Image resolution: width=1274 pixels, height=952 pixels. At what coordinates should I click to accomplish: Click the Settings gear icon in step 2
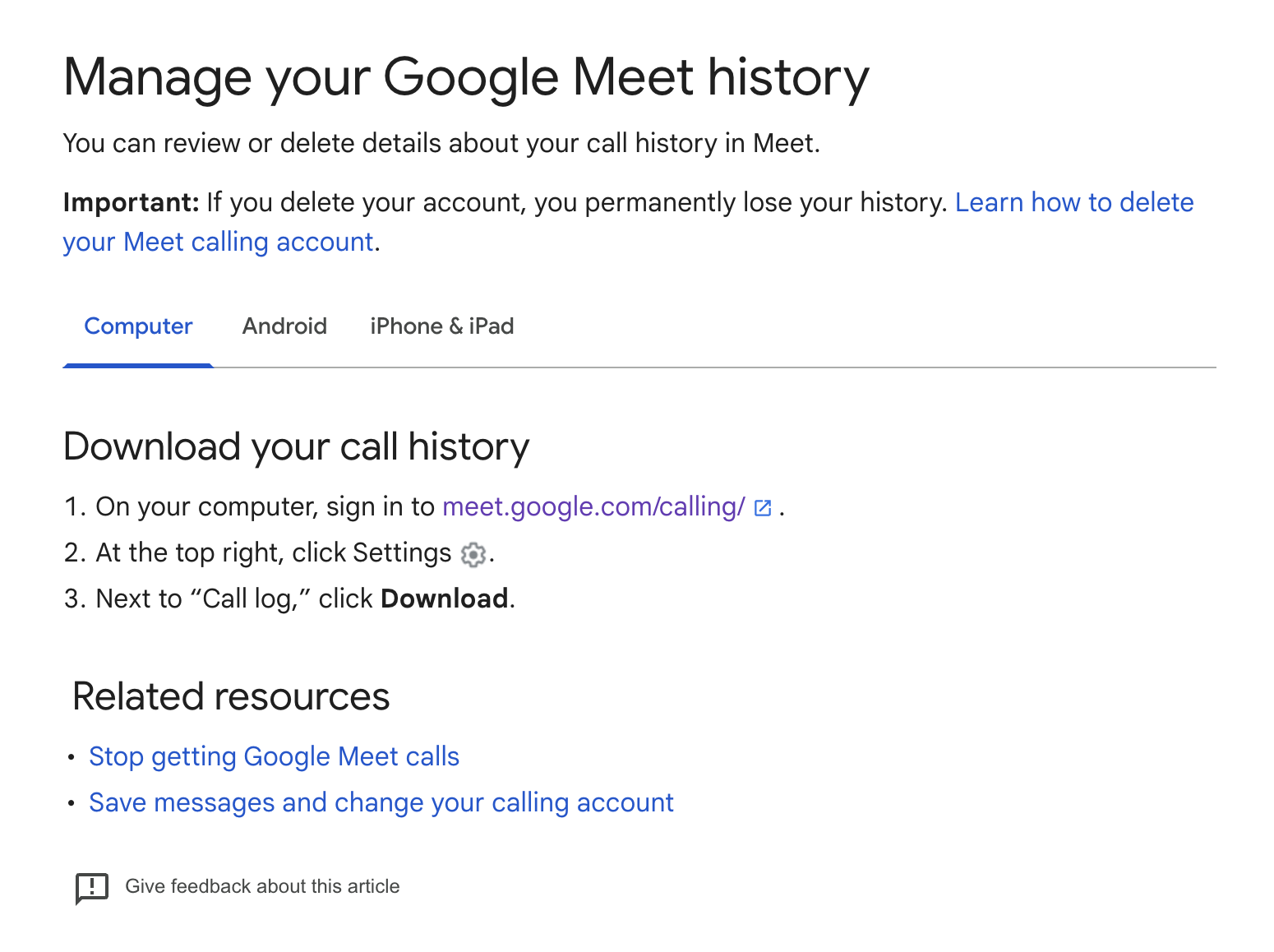click(473, 555)
